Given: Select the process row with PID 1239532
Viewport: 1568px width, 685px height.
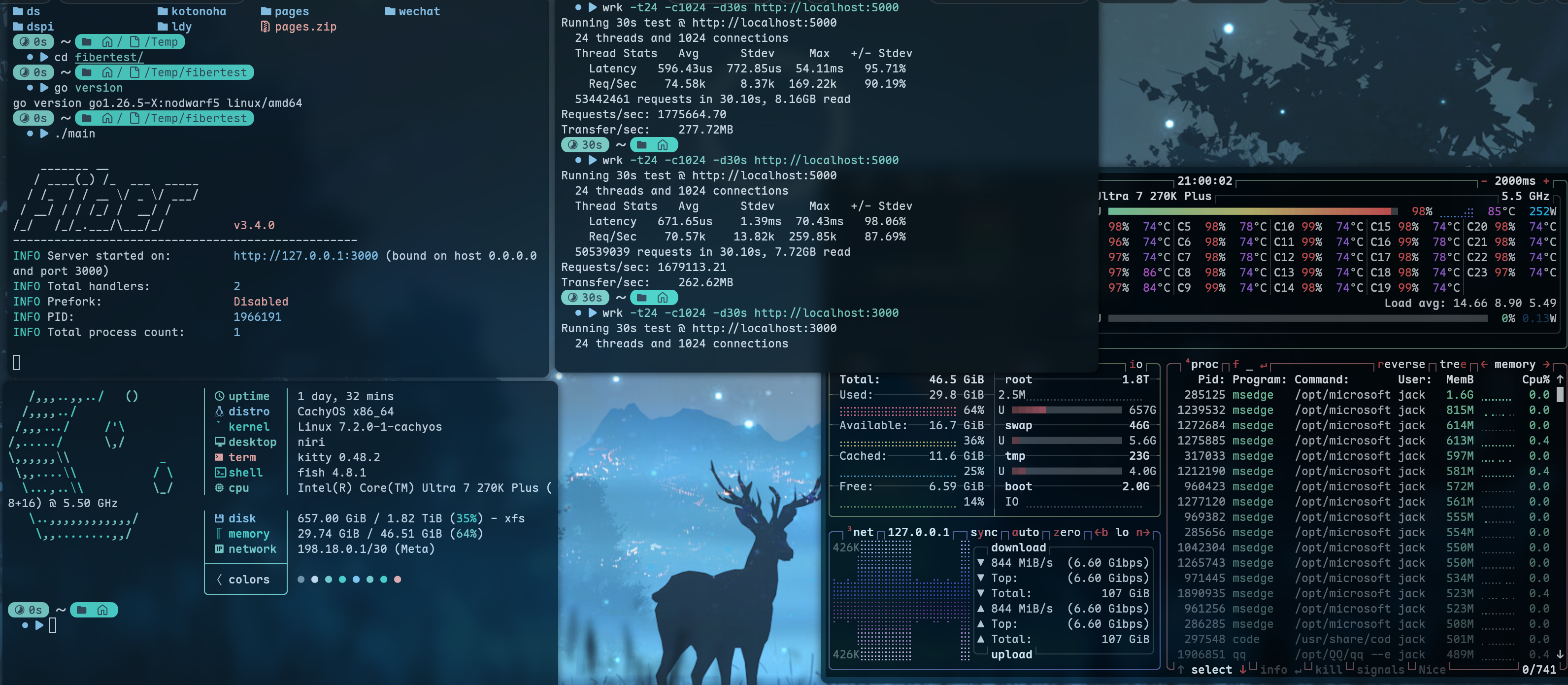Looking at the screenshot, I should (x=1363, y=411).
